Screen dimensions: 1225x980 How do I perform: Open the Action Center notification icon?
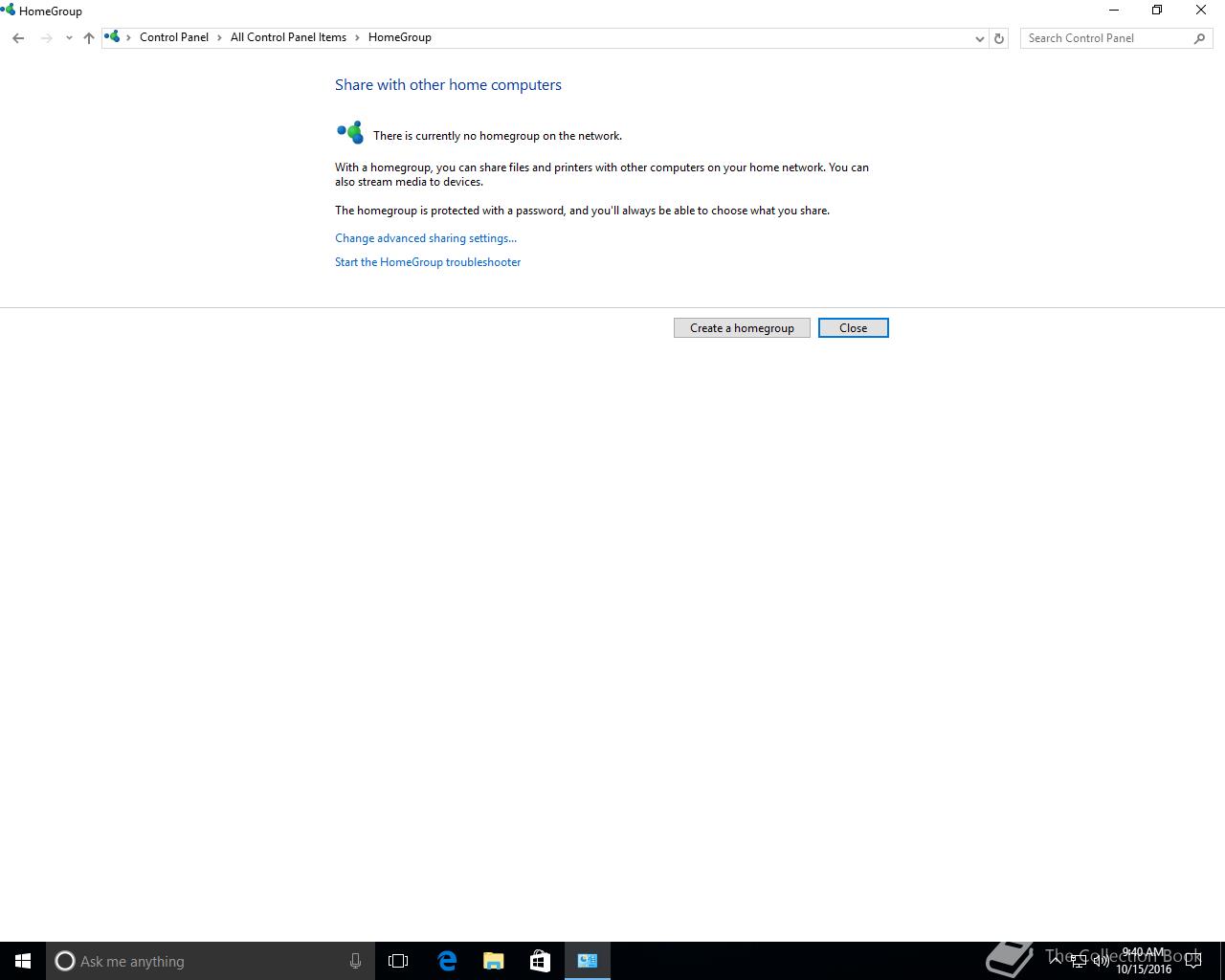coord(1194,962)
